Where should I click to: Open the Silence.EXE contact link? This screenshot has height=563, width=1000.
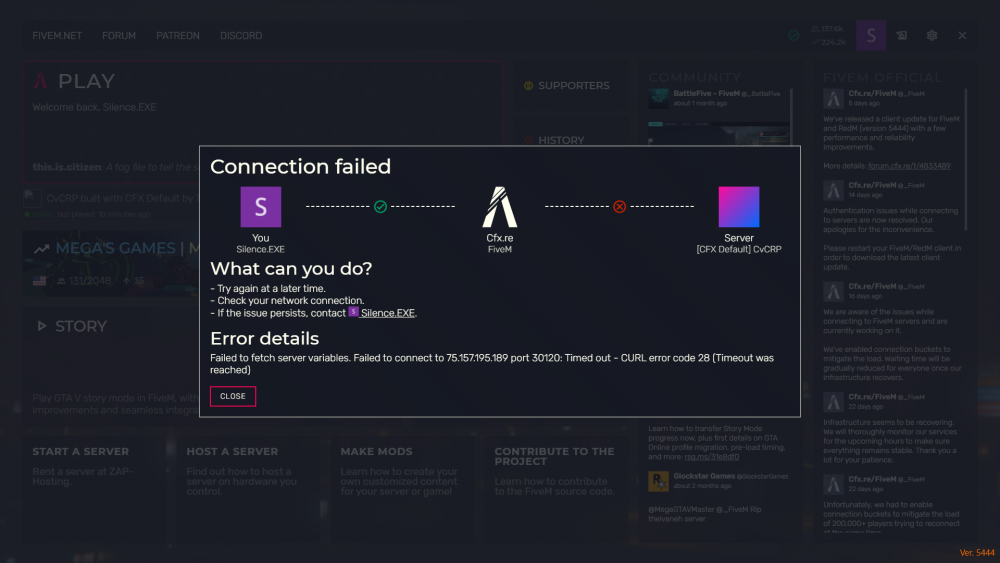point(387,313)
